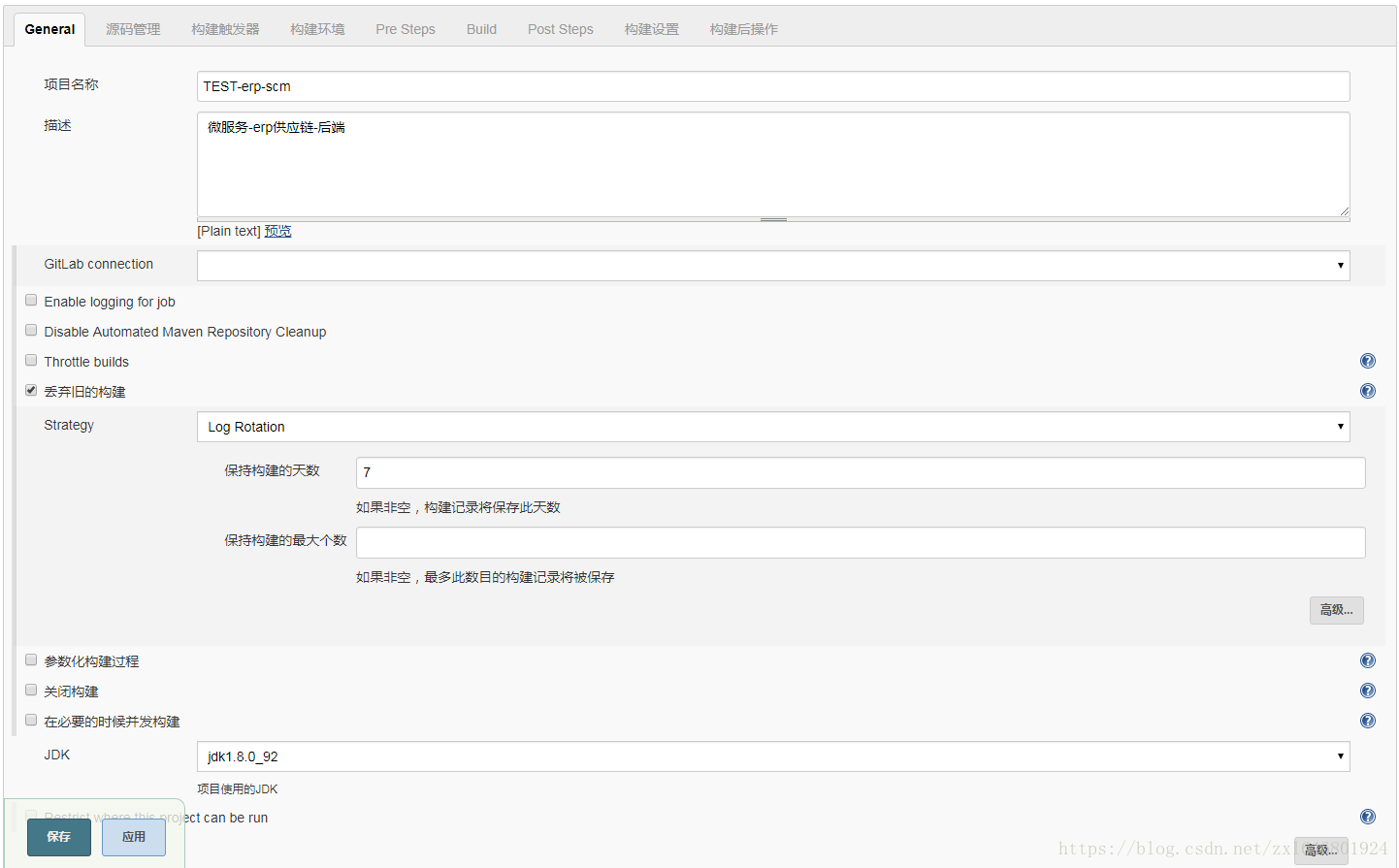This screenshot has height=868, width=1399.
Task: Select the 构建后操作 tab
Action: pyautogui.click(x=744, y=29)
